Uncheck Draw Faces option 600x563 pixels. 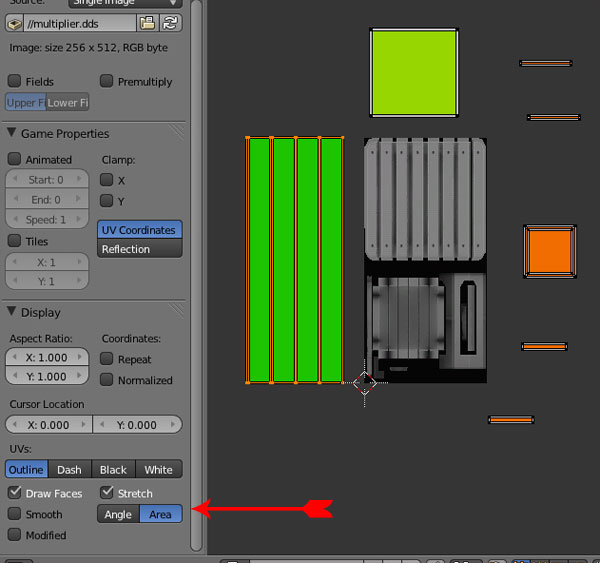15,493
